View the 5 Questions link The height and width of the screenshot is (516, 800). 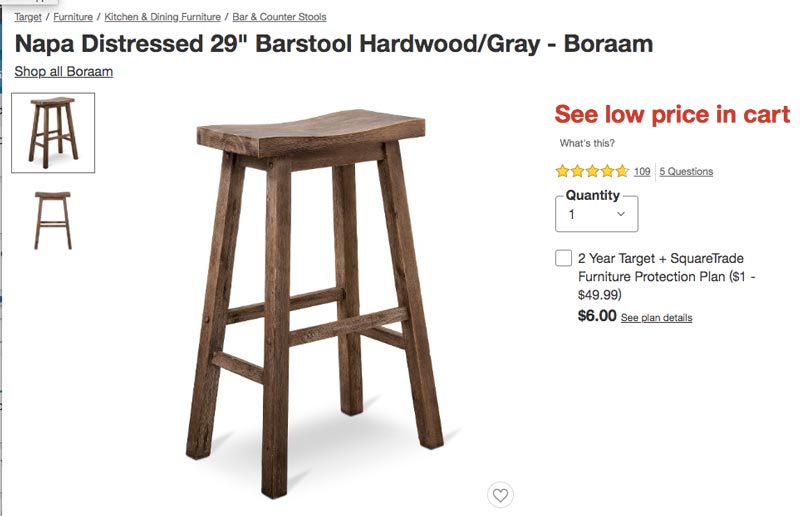pyautogui.click(x=686, y=171)
